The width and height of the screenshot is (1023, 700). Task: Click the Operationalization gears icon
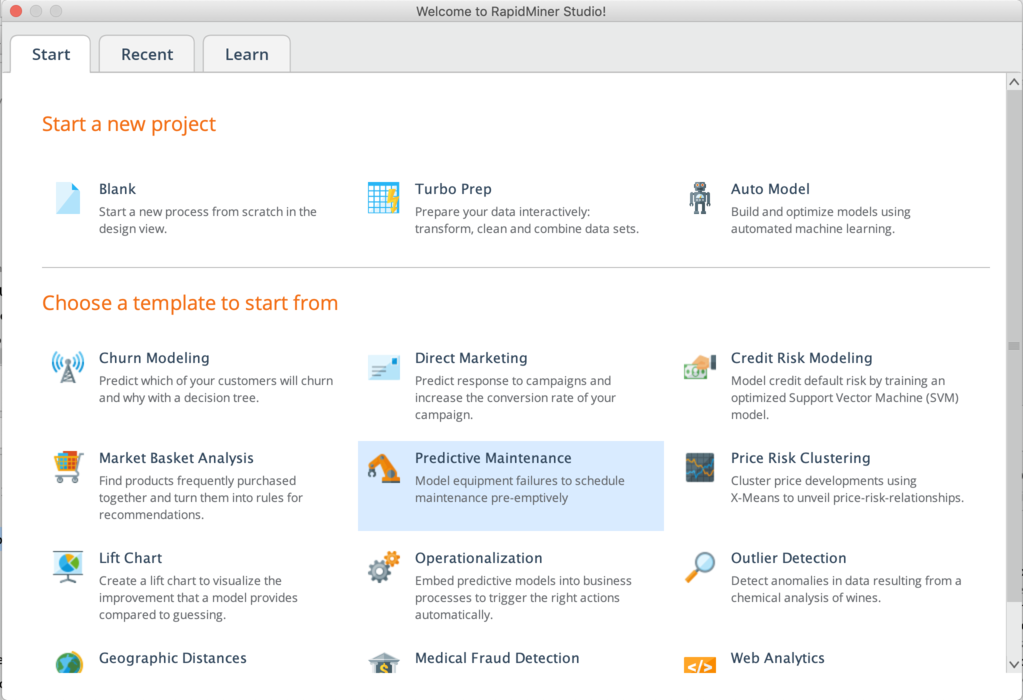click(383, 567)
